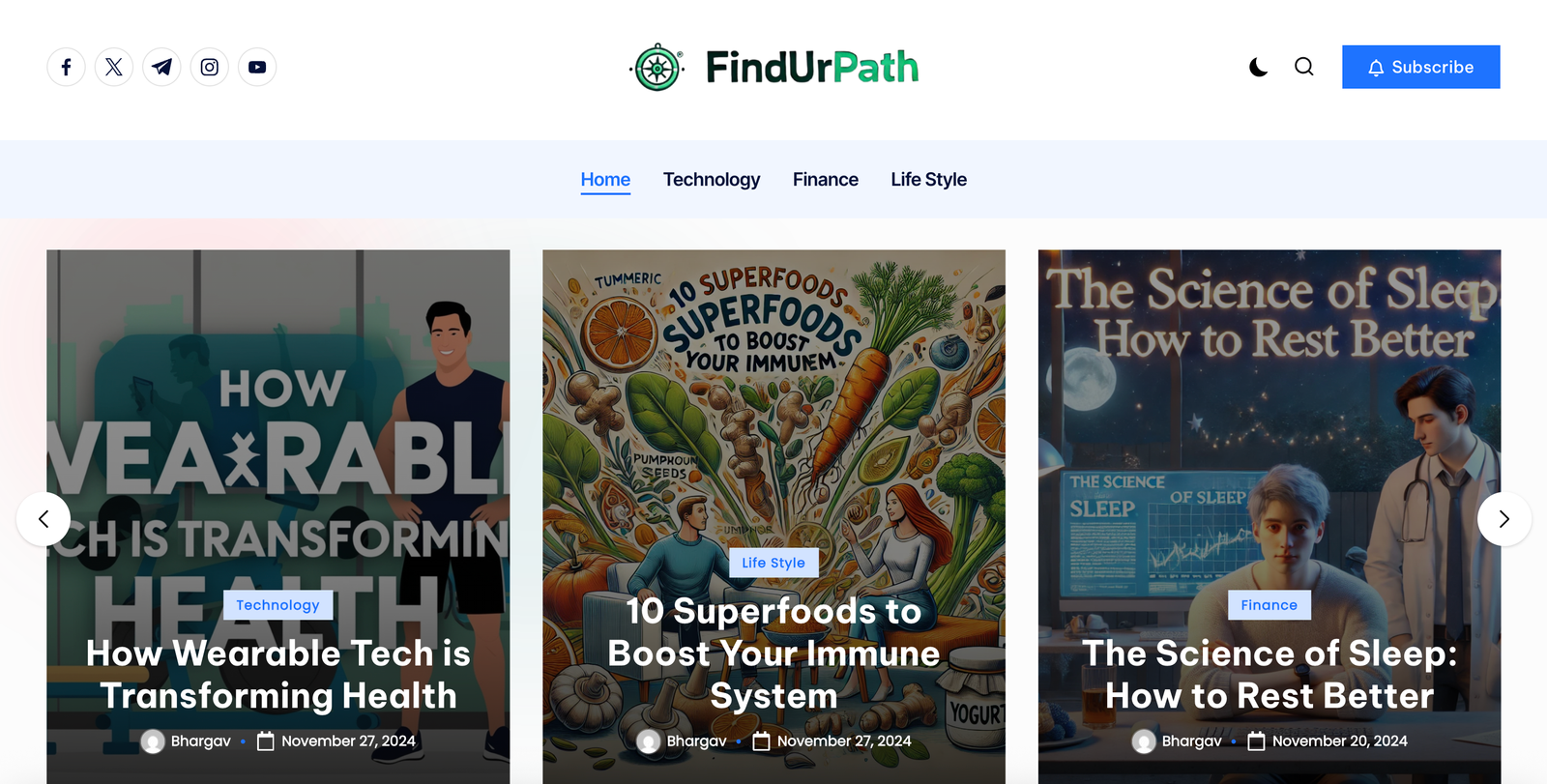1547x784 pixels.
Task: Click the Life Style category tag on superfoods post
Action: [773, 563]
